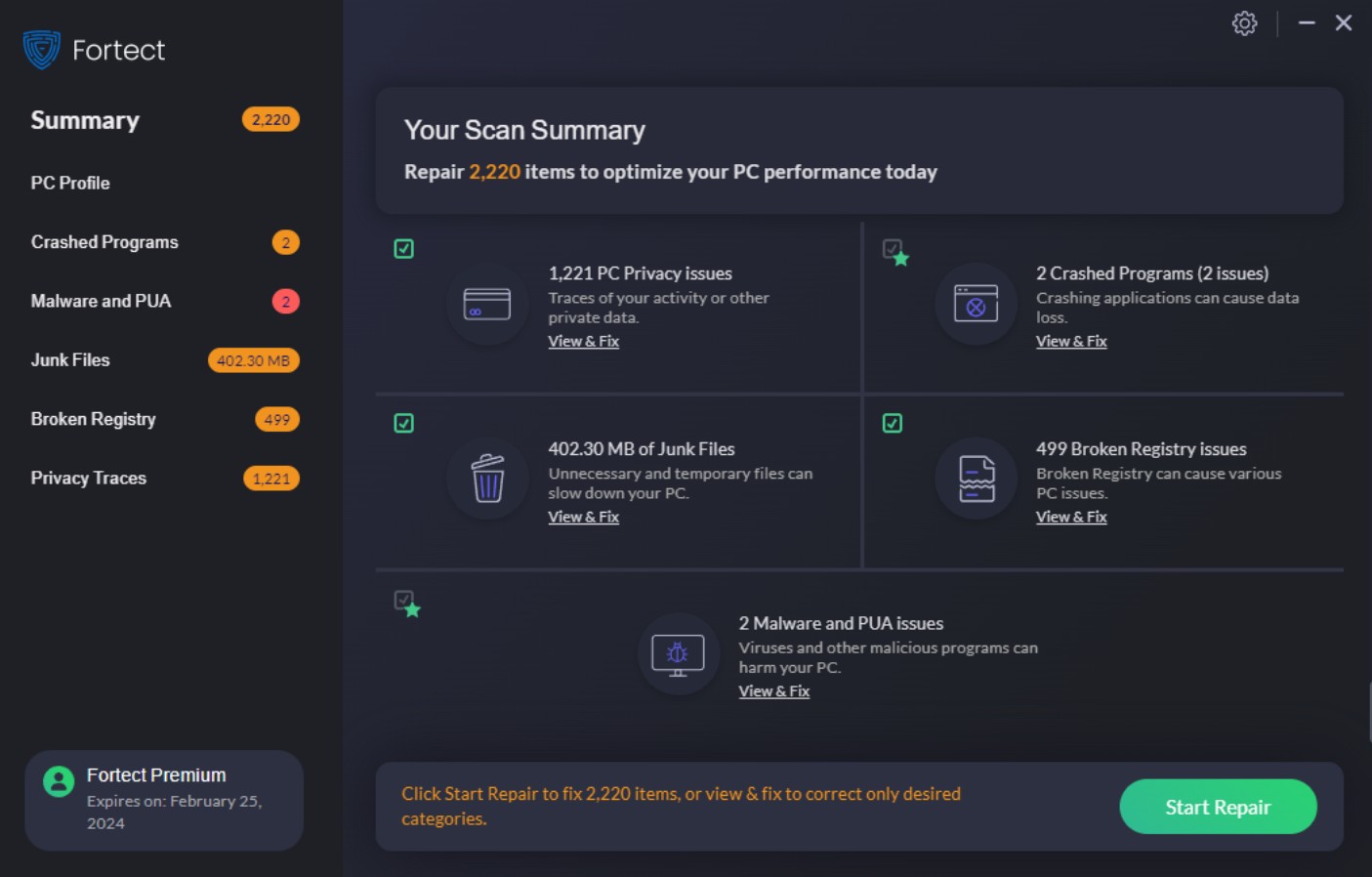The height and width of the screenshot is (877, 1372).
Task: Open View & Fix for Malware issues
Action: point(774,690)
